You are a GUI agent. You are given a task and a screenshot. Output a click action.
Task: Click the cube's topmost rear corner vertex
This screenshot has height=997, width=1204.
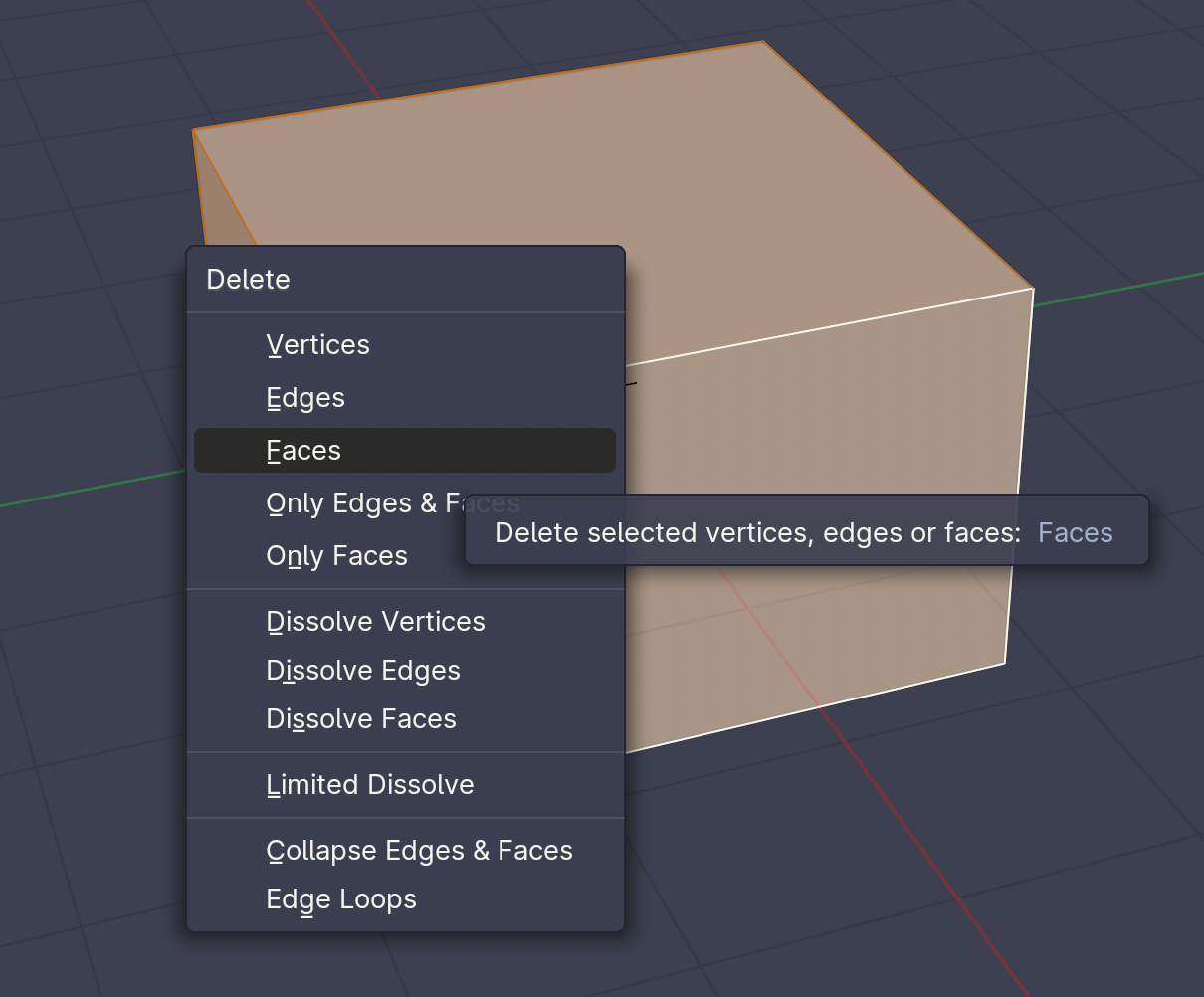point(763,42)
